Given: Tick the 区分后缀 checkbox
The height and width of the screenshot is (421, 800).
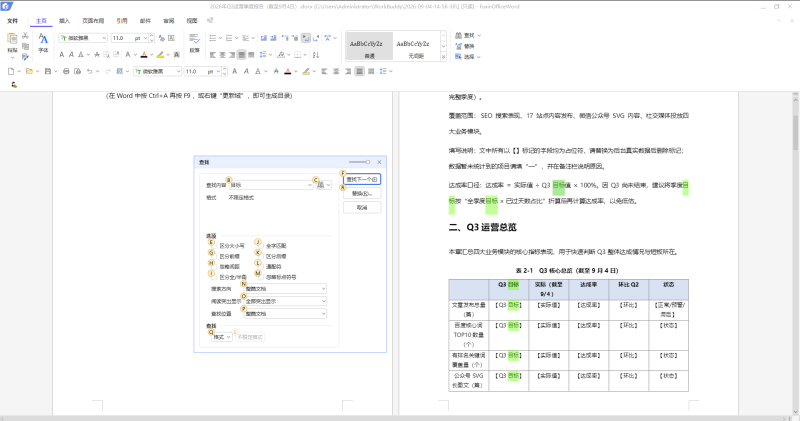Looking at the screenshot, I should [x=260, y=256].
